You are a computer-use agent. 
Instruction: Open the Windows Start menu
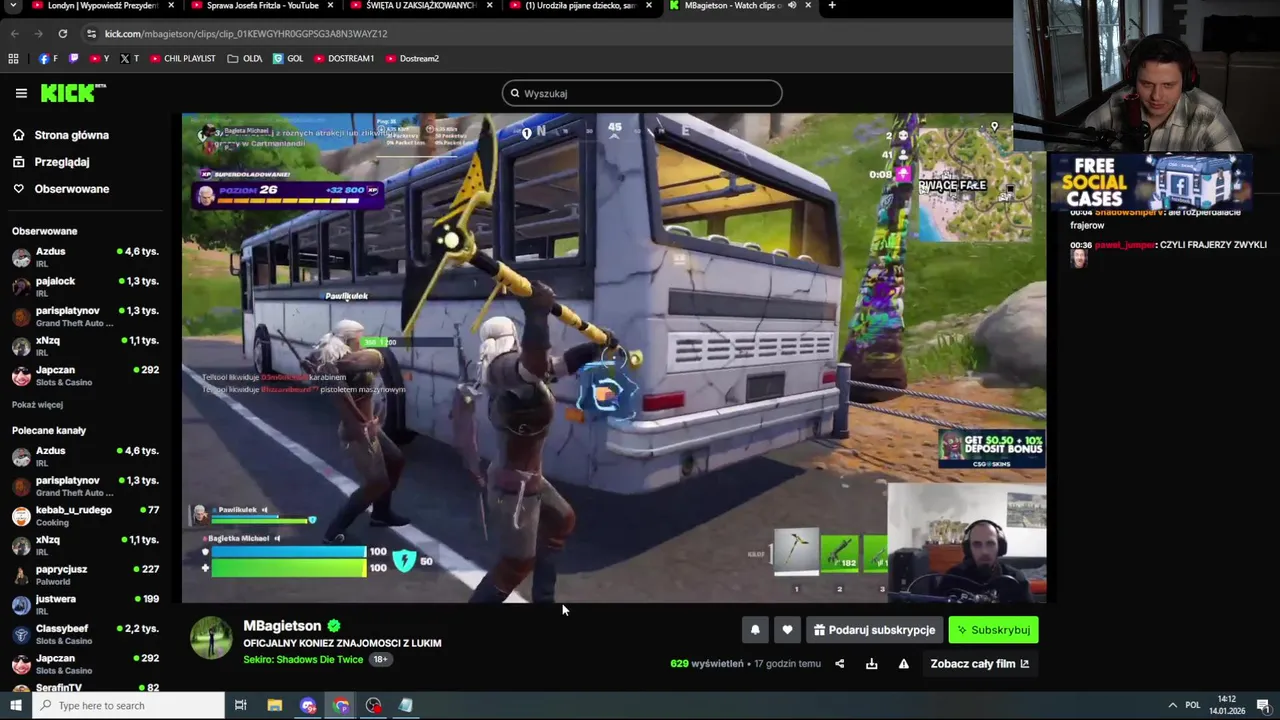[15, 705]
